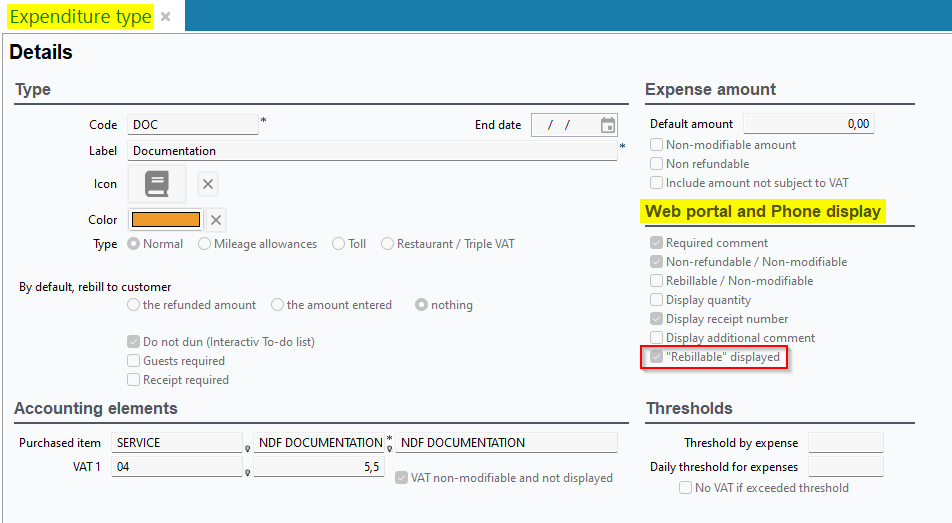Check the Non refundable option

(657, 164)
